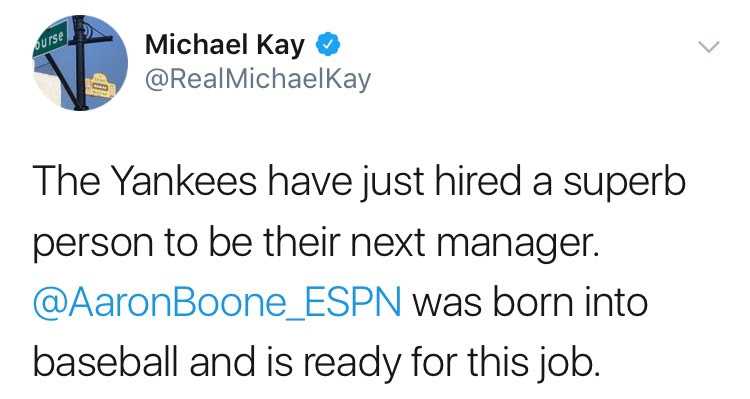Select the word "Yankees" in tweet

[185, 182]
